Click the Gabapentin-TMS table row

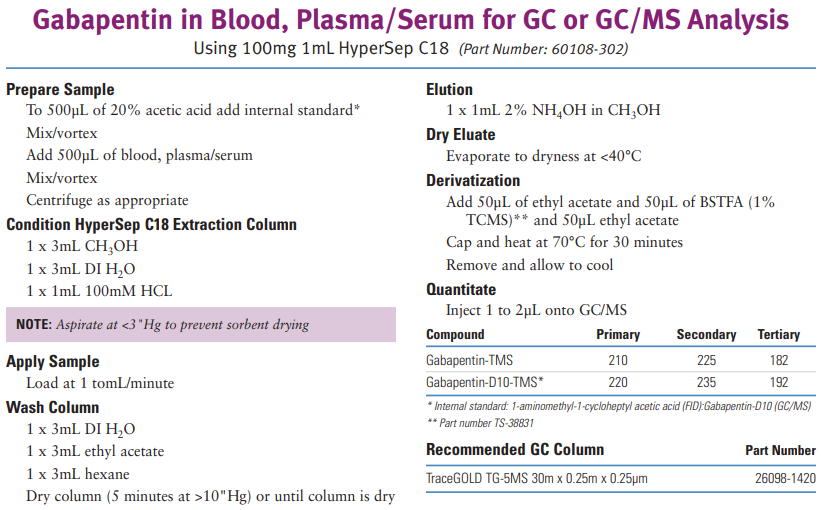(x=621, y=360)
